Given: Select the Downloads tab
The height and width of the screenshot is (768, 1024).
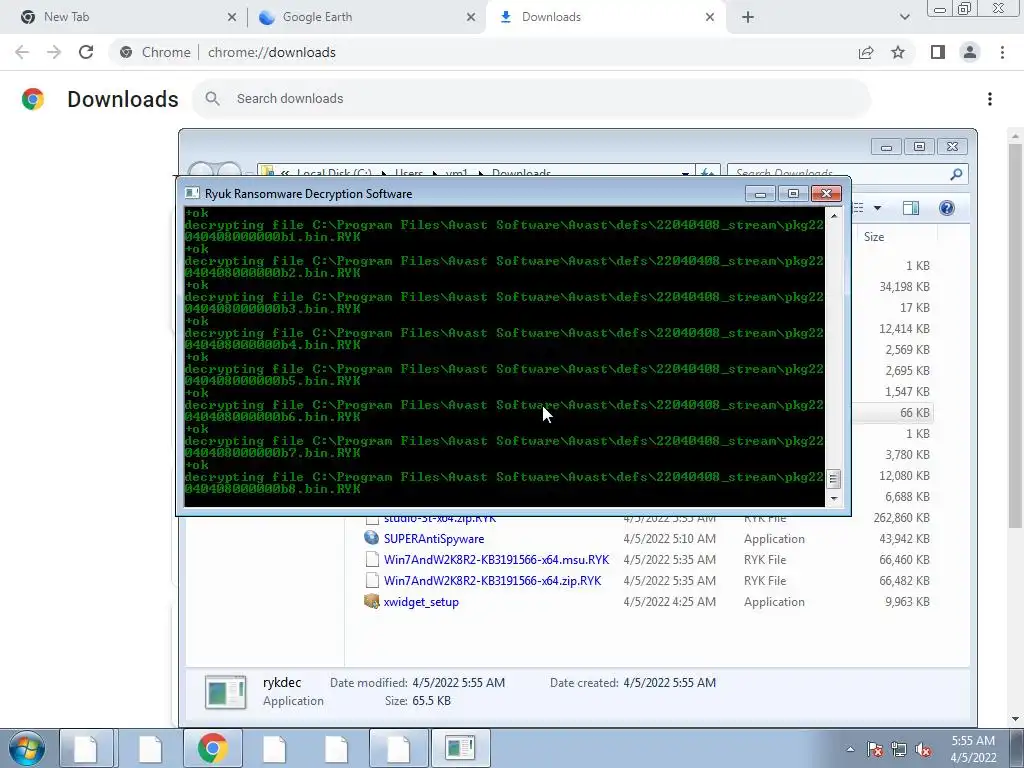Looking at the screenshot, I should pyautogui.click(x=604, y=17).
